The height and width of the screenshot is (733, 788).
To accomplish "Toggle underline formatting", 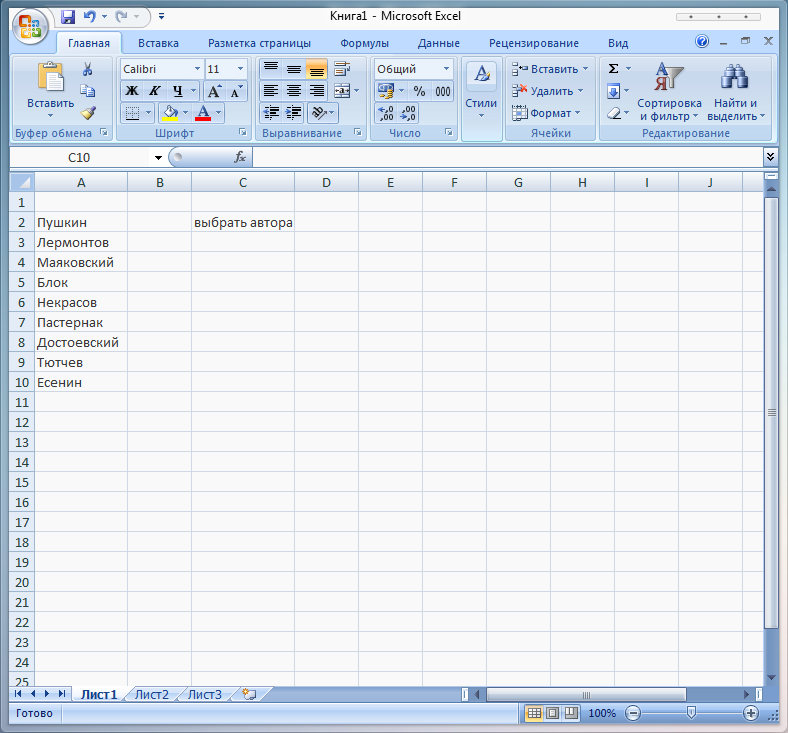I will [x=177, y=91].
